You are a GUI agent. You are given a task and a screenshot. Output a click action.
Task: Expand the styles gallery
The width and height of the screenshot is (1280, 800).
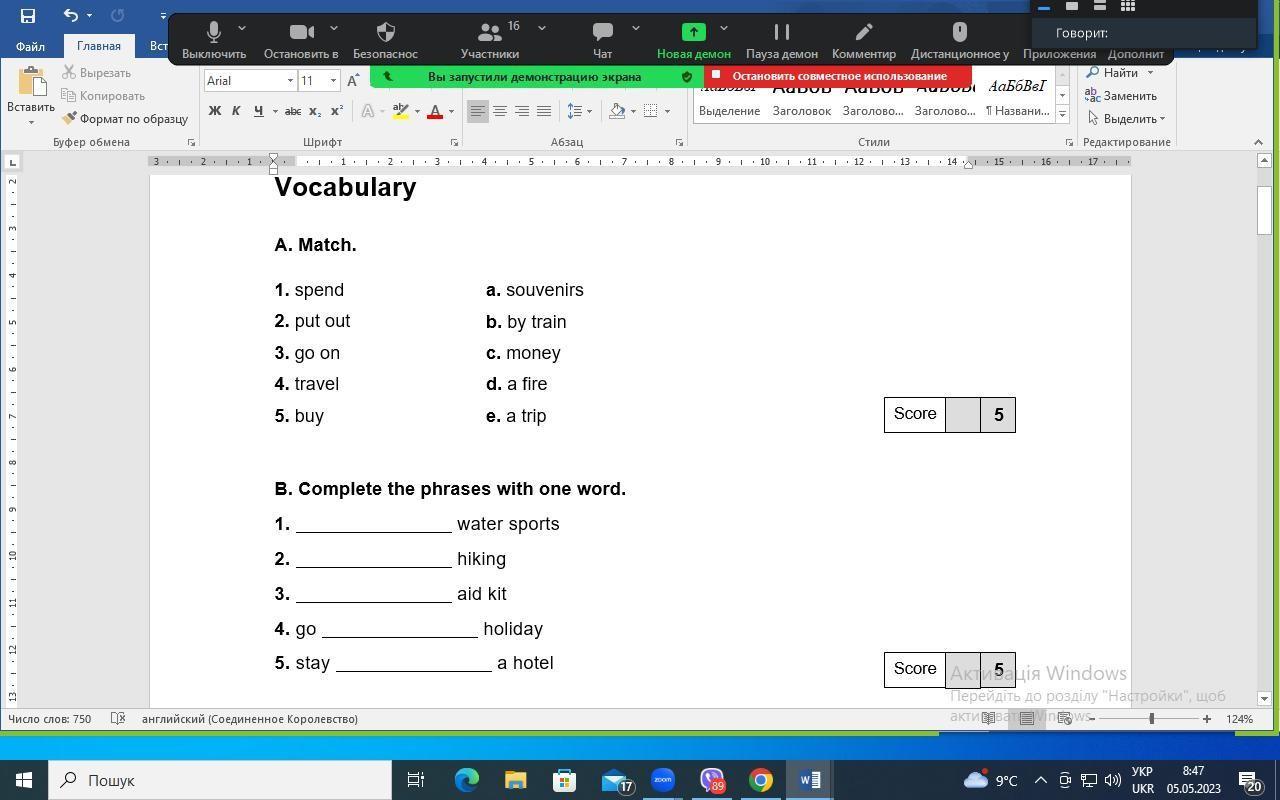[x=1062, y=114]
